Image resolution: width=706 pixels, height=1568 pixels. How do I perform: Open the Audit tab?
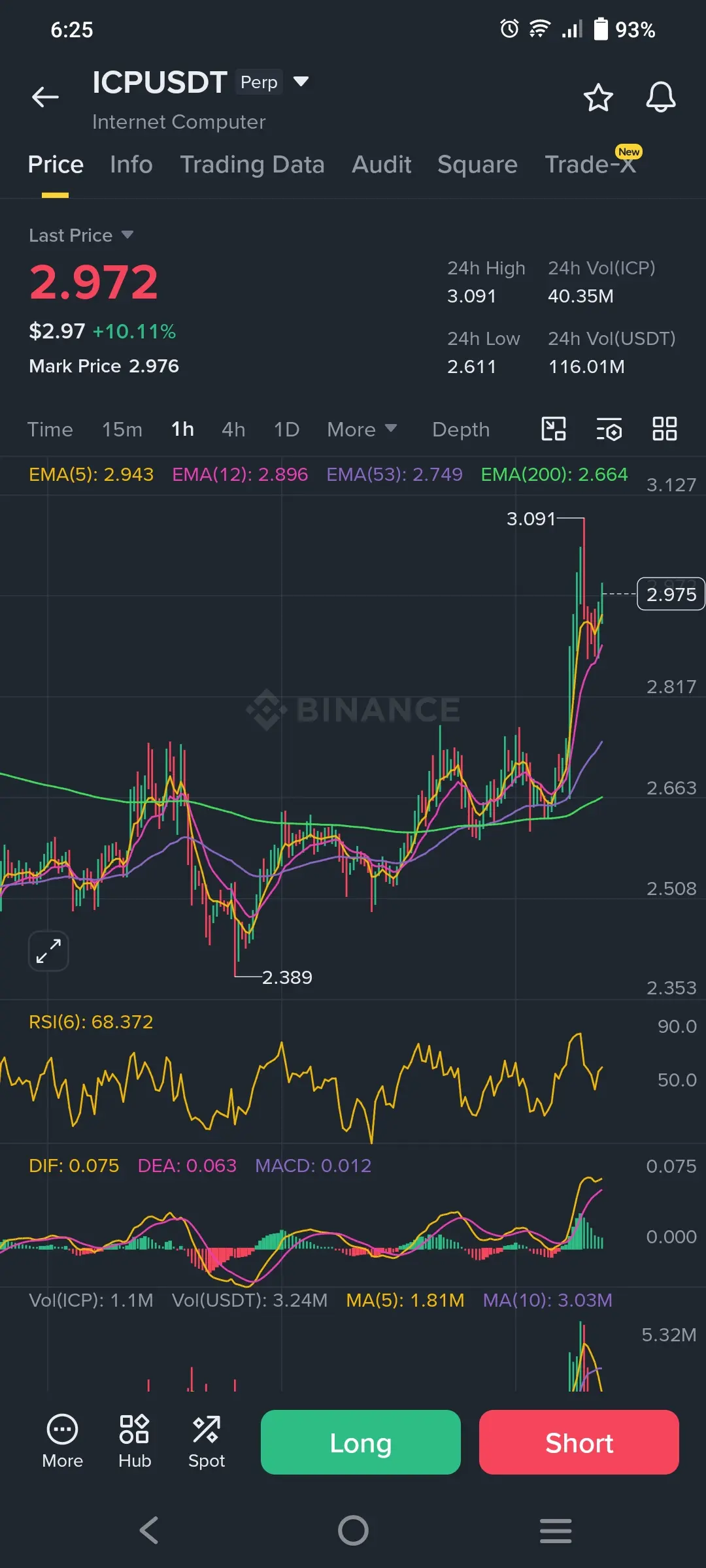[382, 165]
